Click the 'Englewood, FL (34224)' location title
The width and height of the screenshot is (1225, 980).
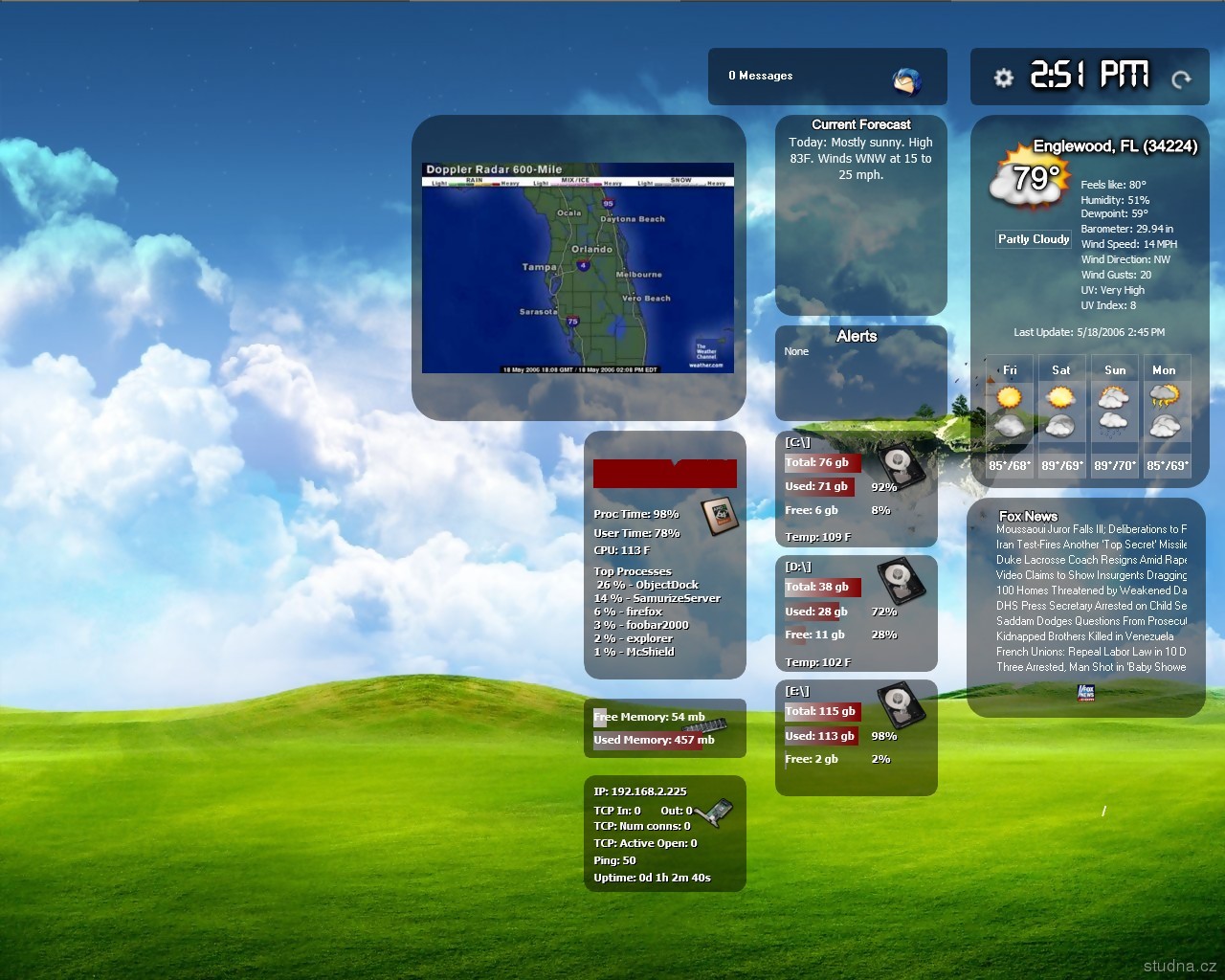click(x=1116, y=146)
